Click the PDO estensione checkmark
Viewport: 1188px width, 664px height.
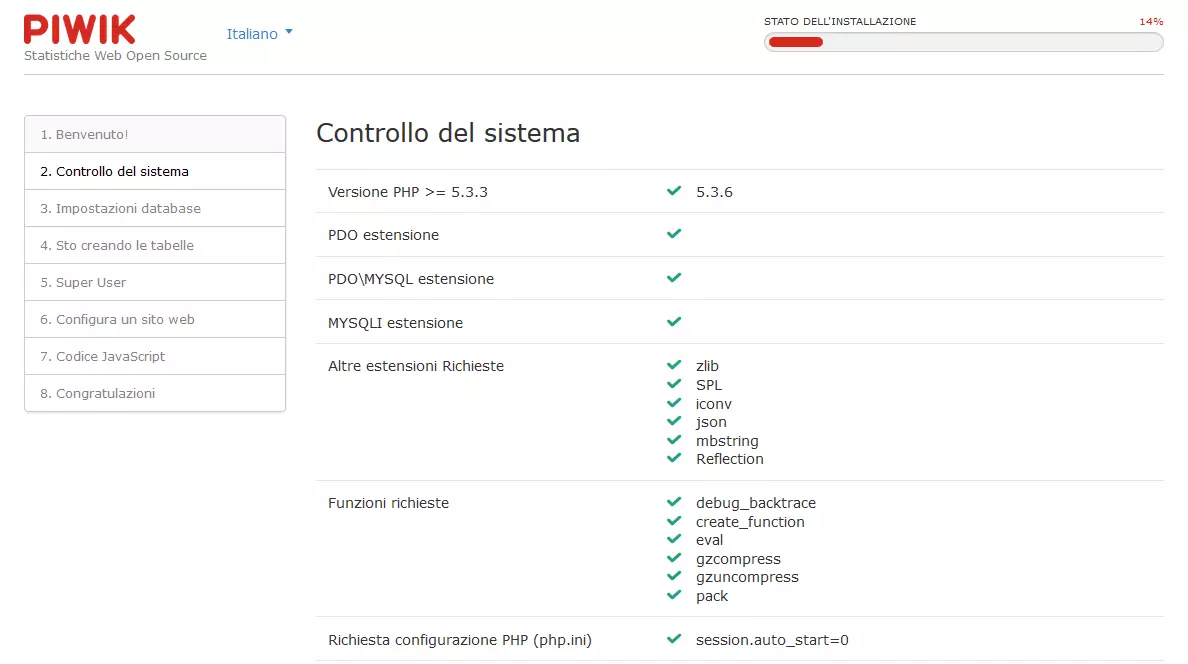point(674,234)
